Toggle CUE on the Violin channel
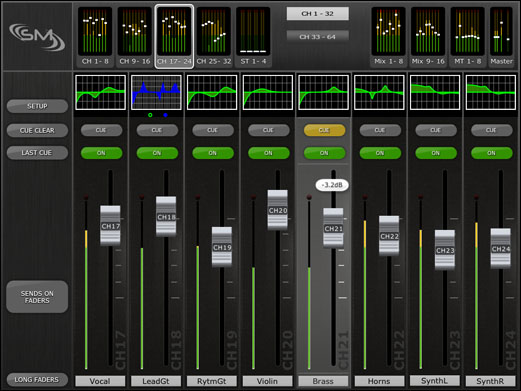The width and height of the screenshot is (521, 391). [269, 130]
